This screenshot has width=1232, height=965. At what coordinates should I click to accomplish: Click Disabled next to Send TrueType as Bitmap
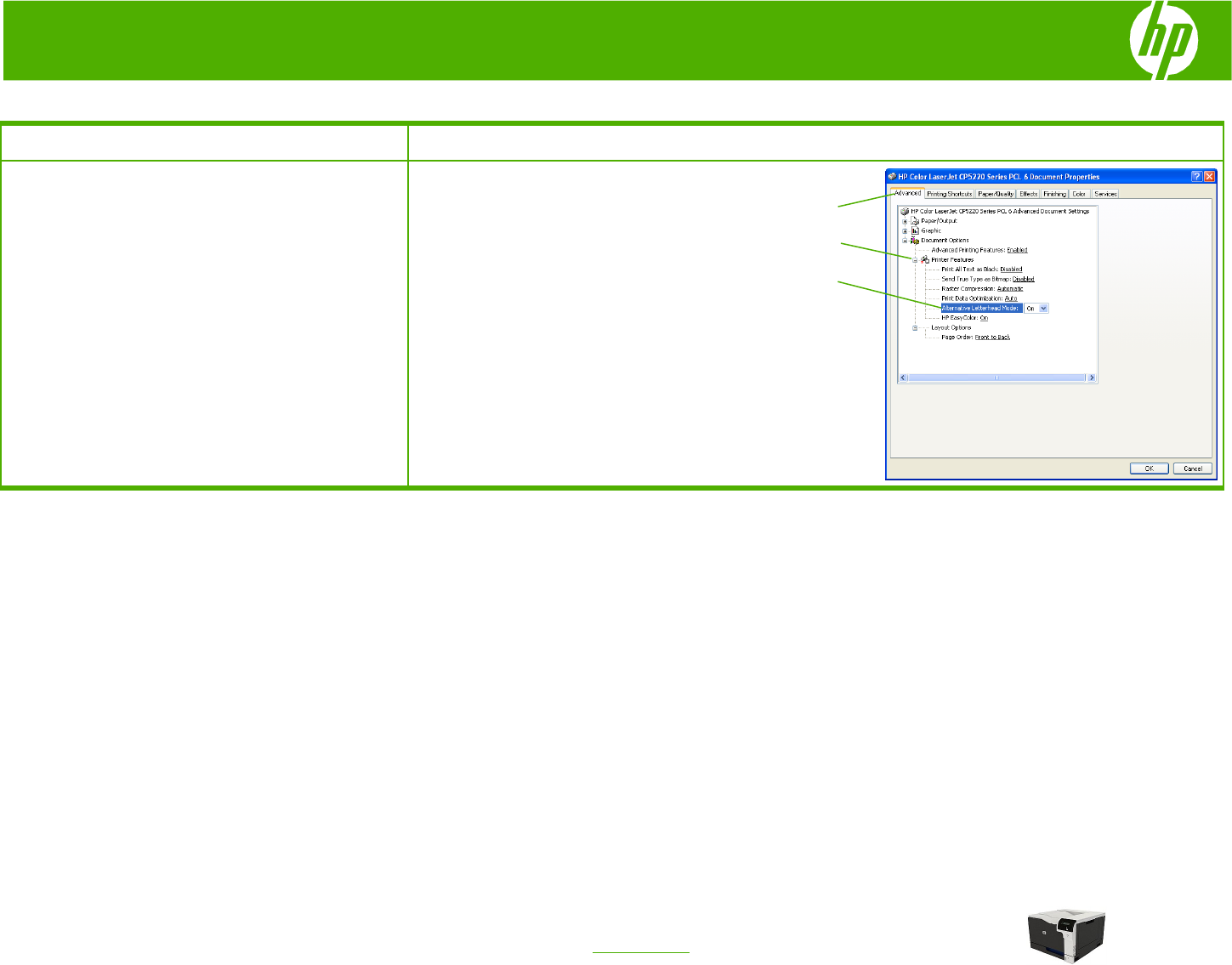pos(1024,279)
